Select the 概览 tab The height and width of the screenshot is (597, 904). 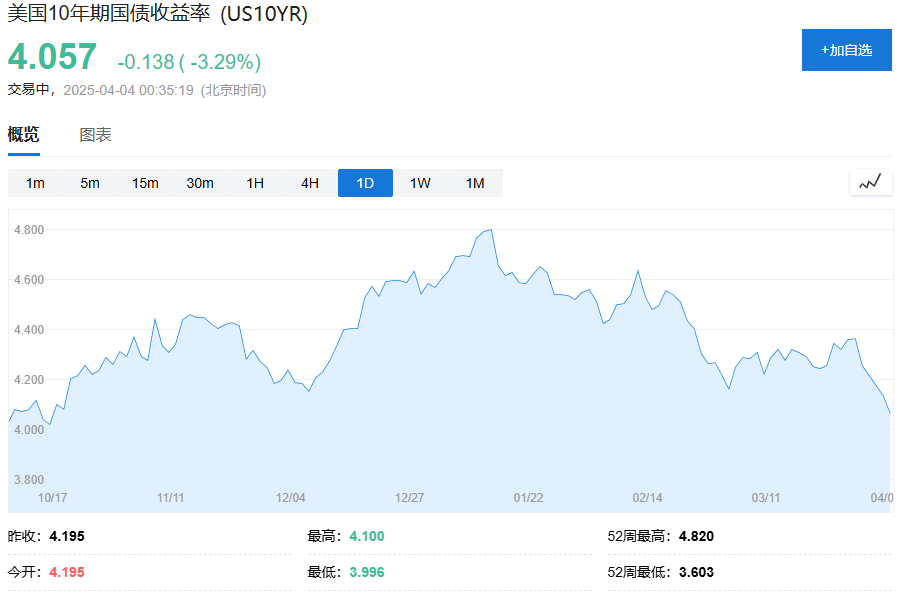pos(22,134)
